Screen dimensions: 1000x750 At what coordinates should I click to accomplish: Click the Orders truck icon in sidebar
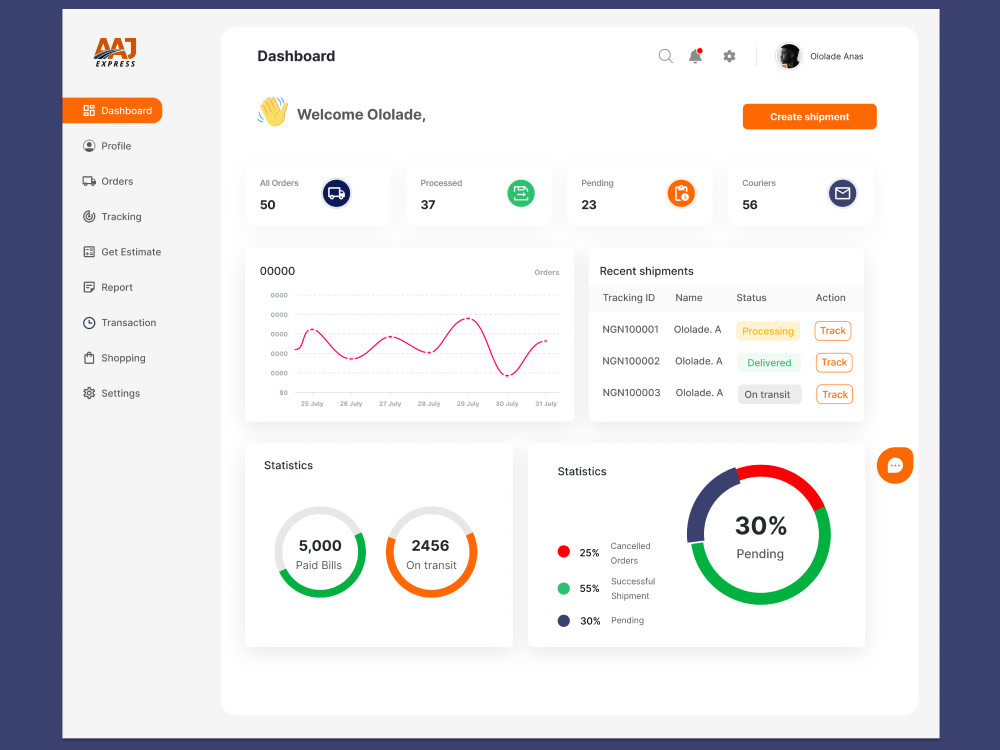coord(89,181)
